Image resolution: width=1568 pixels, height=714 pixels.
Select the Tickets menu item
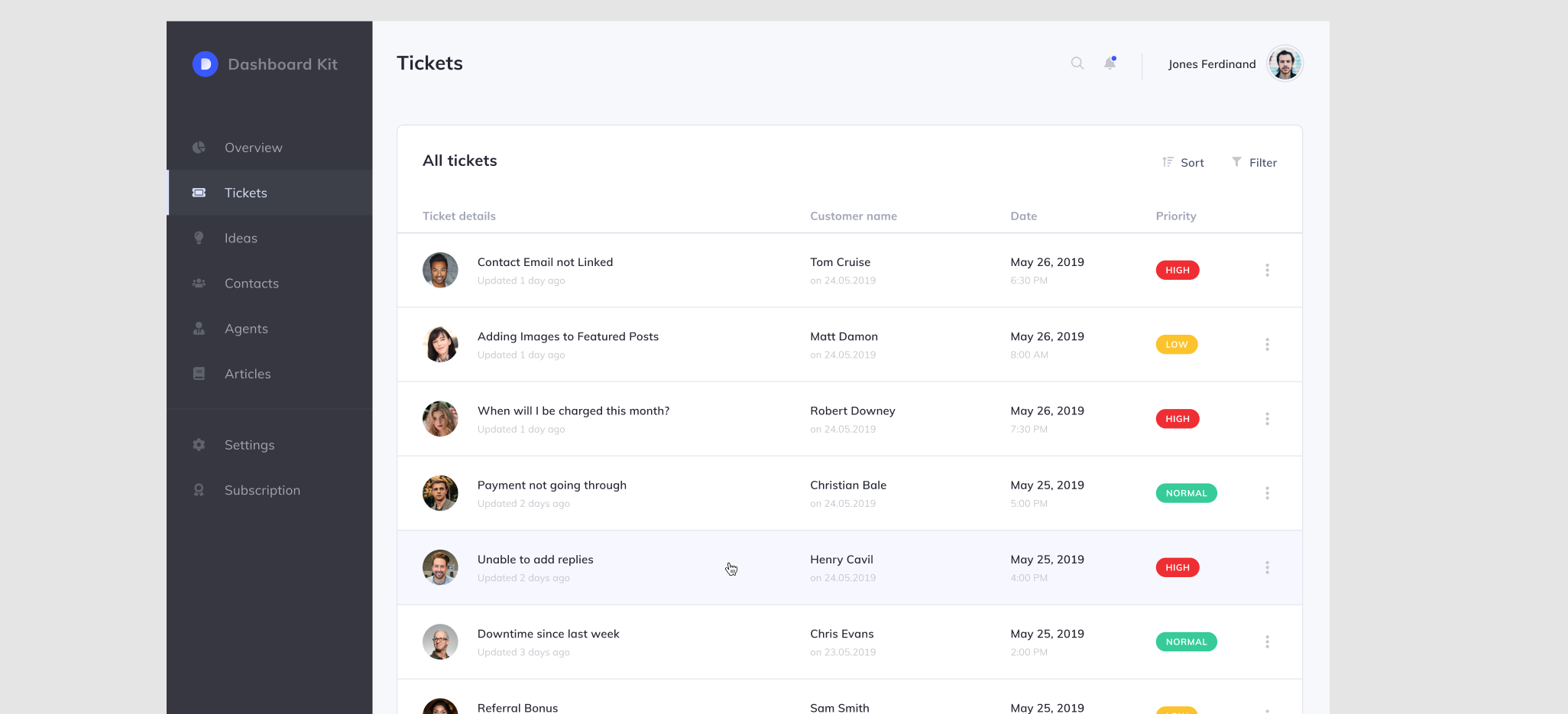point(269,193)
